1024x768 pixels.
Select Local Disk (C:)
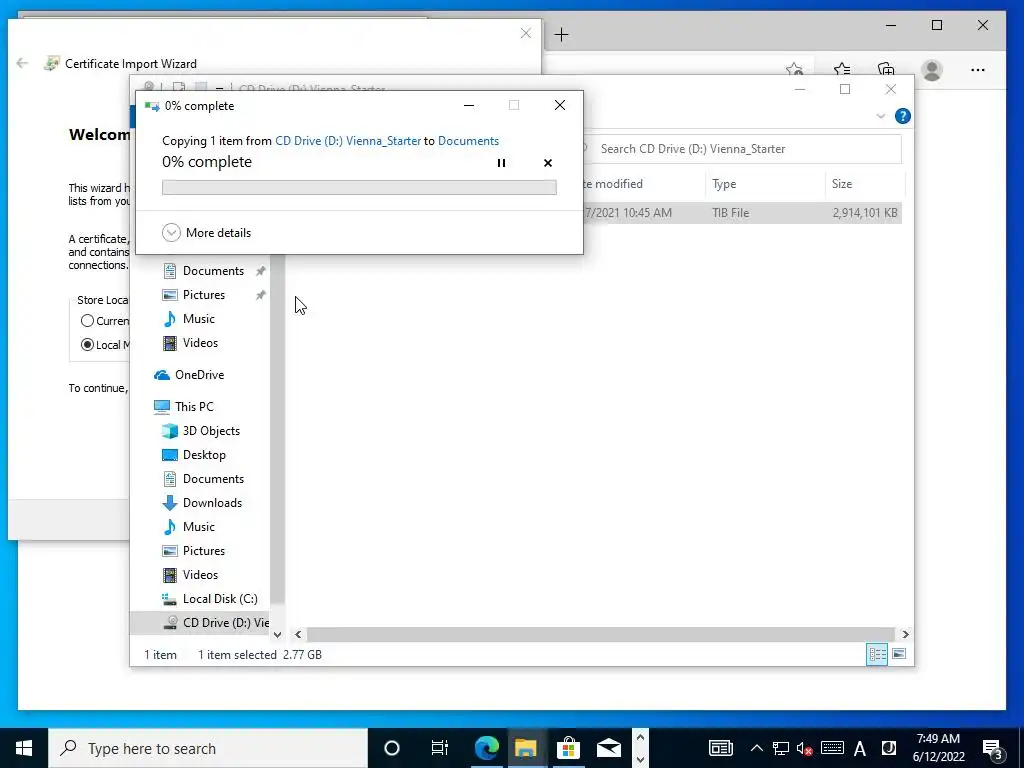[219, 599]
